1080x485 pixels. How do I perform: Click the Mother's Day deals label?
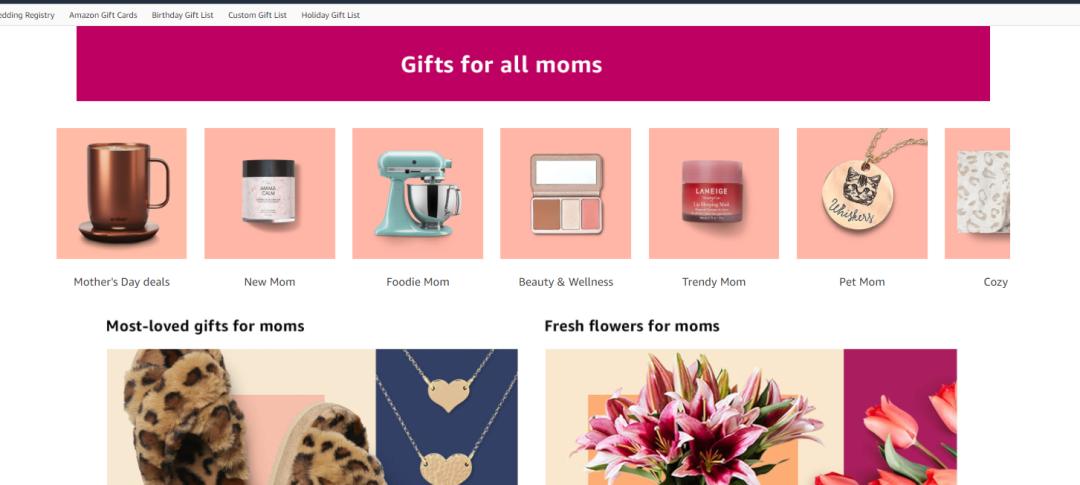[121, 282]
